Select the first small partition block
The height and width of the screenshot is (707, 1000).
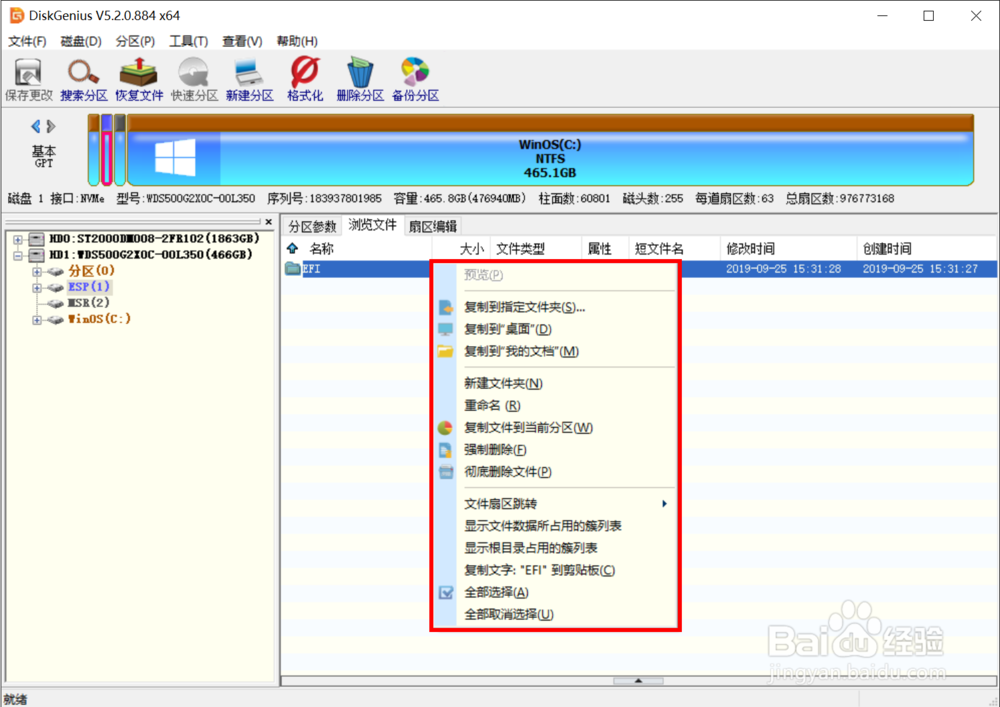pyautogui.click(x=94, y=150)
